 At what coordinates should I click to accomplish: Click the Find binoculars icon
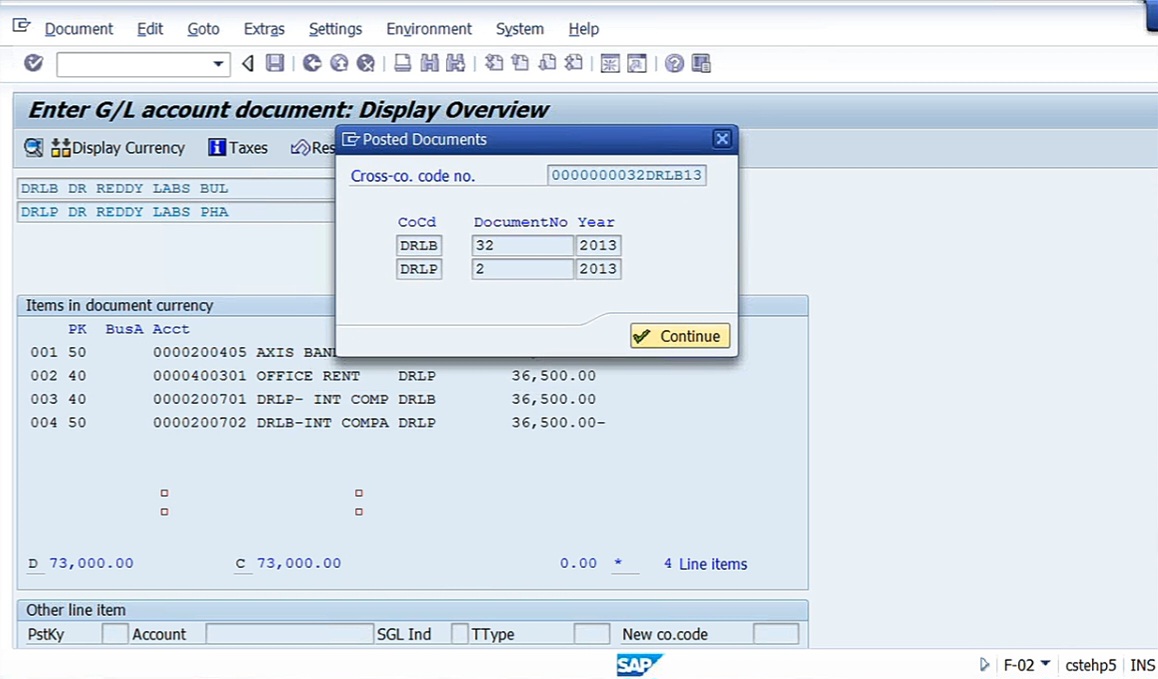click(429, 64)
